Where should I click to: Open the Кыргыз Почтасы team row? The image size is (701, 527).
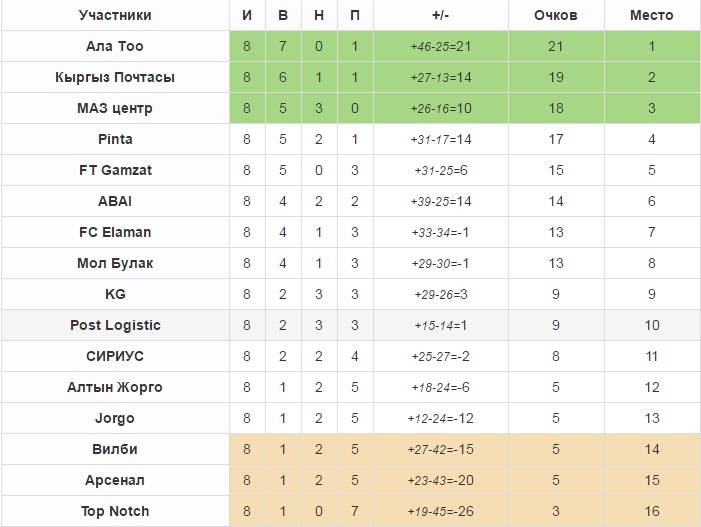pos(115,77)
